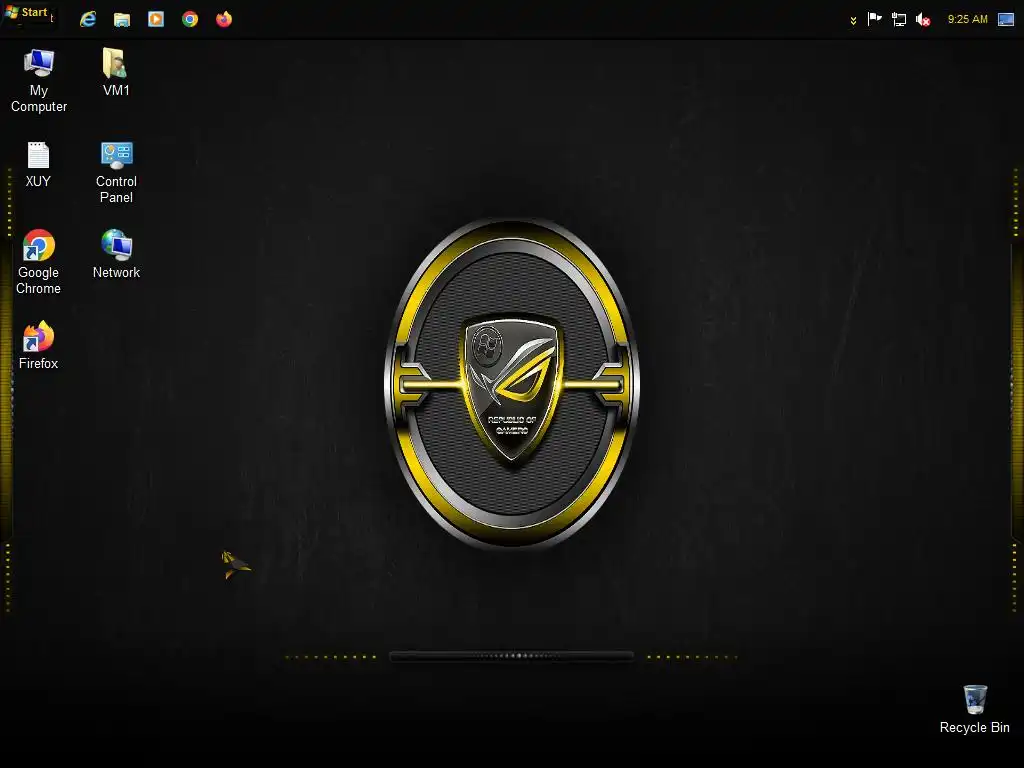Click the 9:25 AM clock
Screen dimensions: 1024x768
coord(967,19)
